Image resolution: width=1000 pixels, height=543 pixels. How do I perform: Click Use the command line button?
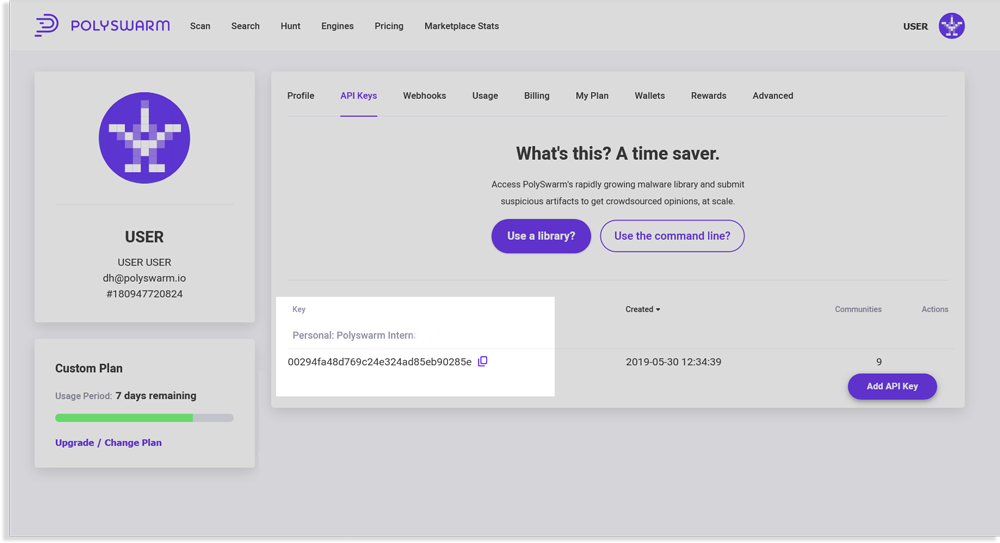pos(672,236)
